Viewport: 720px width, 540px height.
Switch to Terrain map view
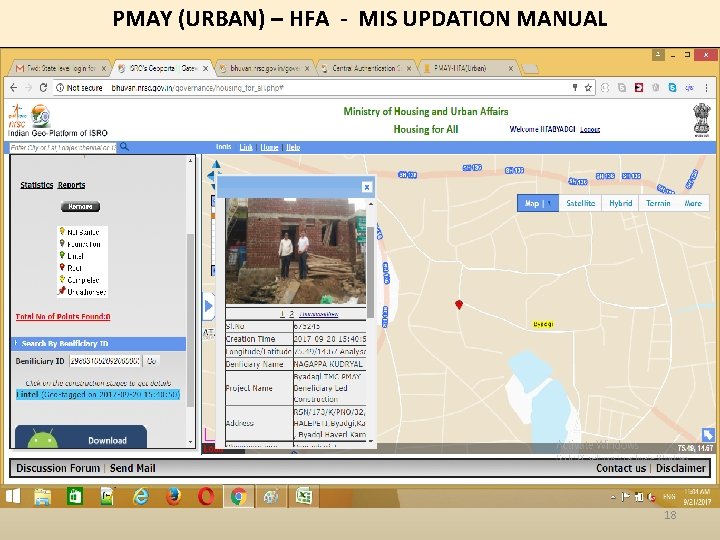pos(658,203)
